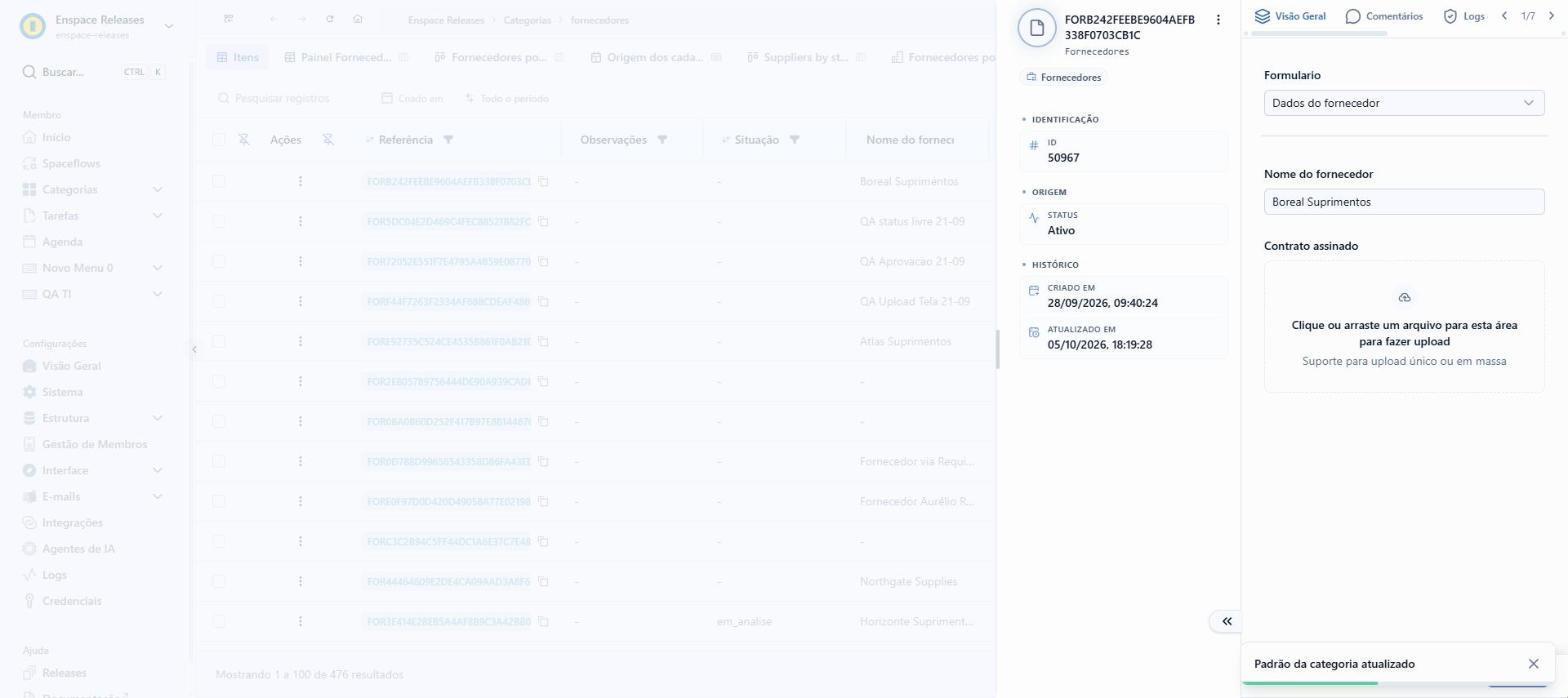Check the QA Aprovacao 21-09 row checkbox
This screenshot has height=698, width=1568.
point(219,262)
